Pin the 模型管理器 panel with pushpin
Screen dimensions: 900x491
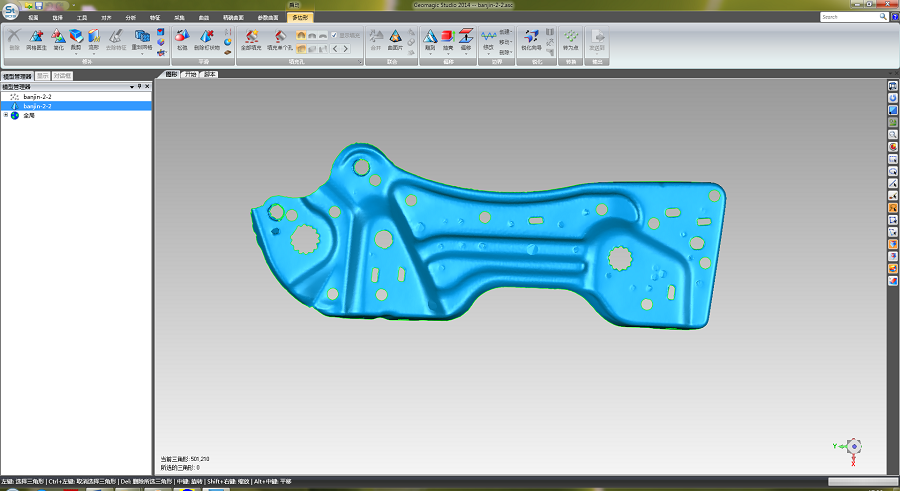140,87
